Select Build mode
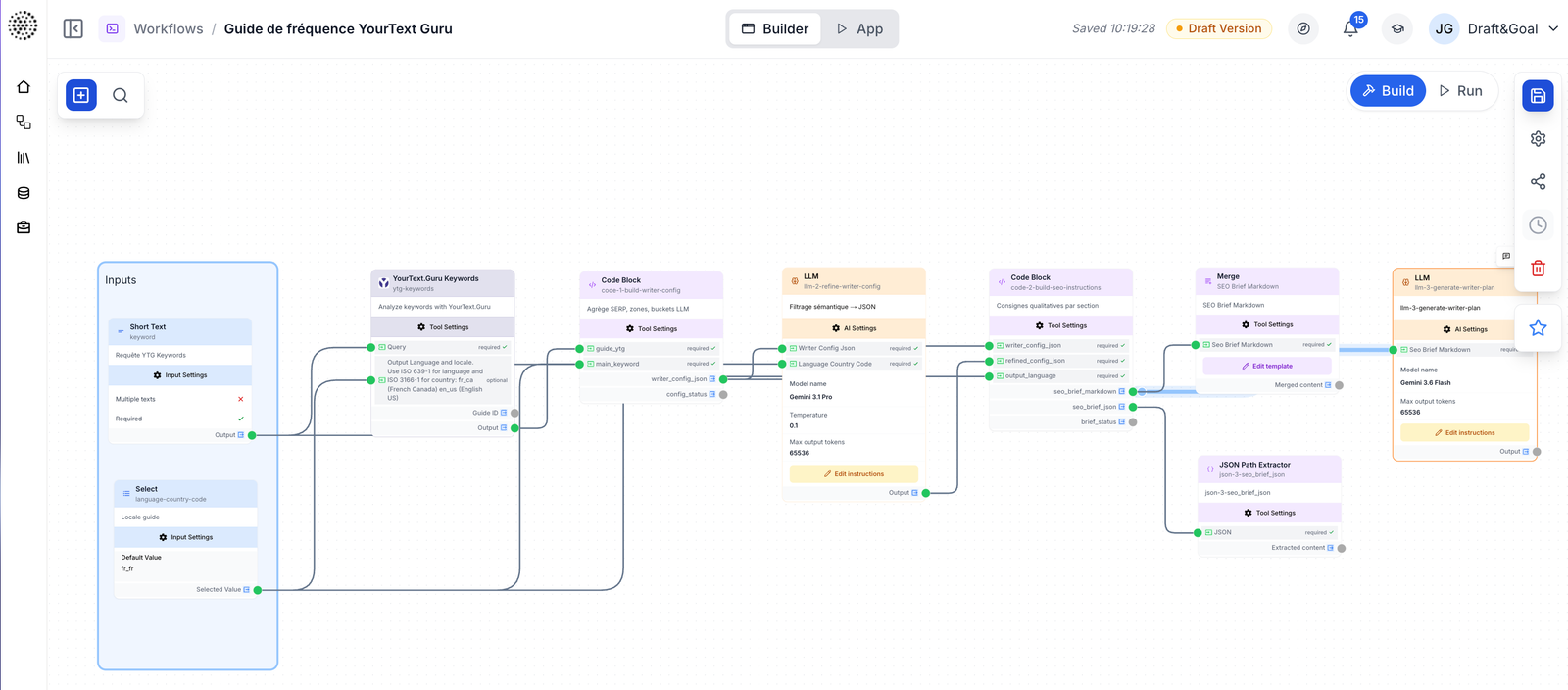Image resolution: width=1568 pixels, height=690 pixels. 1388,91
